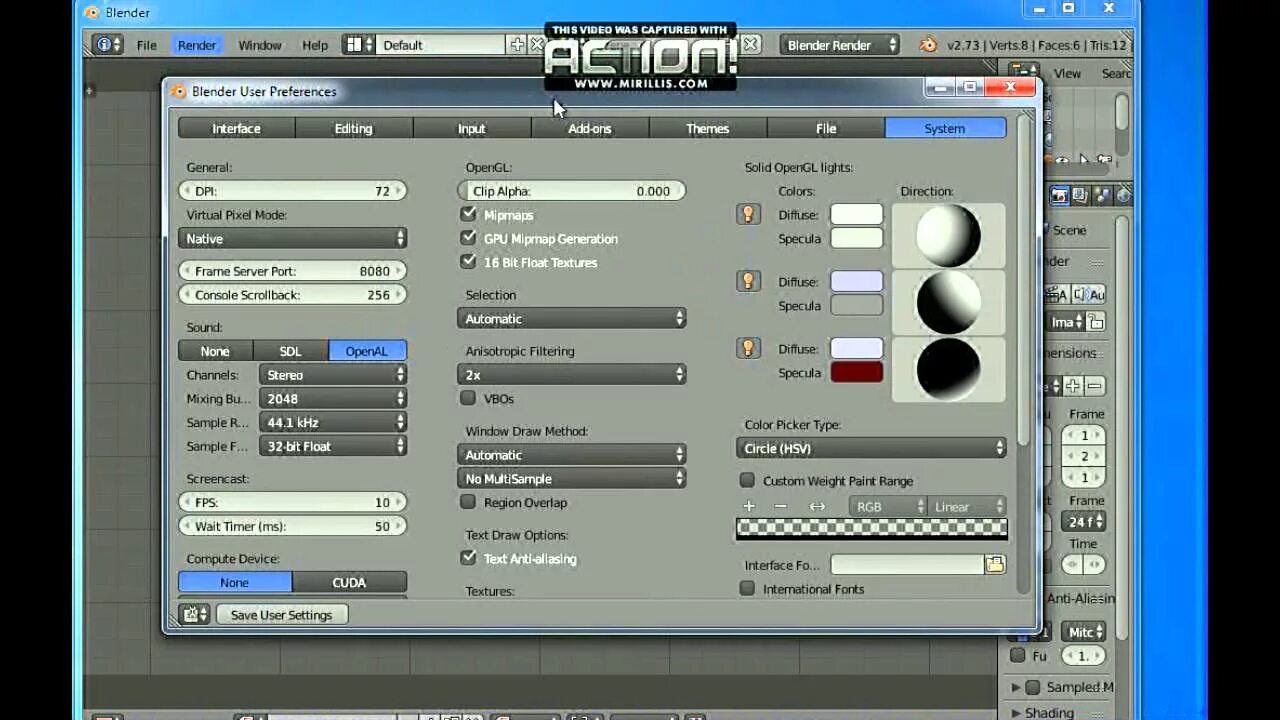
Task: Open the Selection Automatic dropdown
Action: click(572, 318)
